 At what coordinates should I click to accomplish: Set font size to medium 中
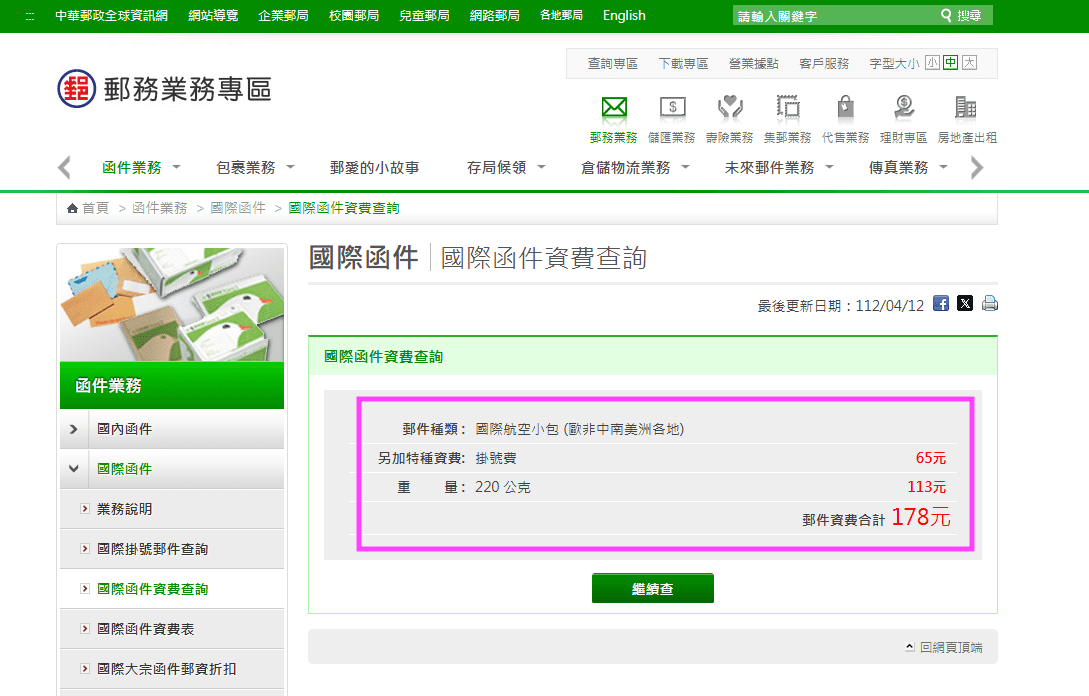(951, 63)
